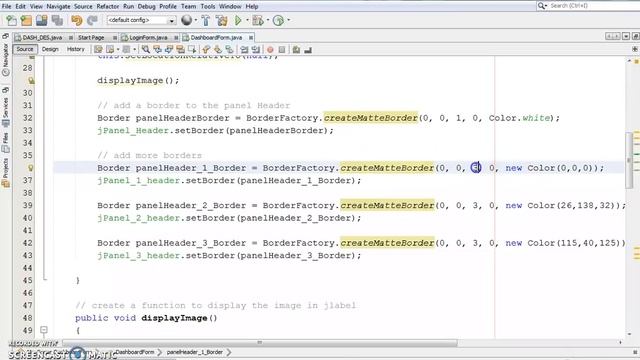Click the vertical editor scrollbar thumb
Image resolution: width=640 pixels, height=360 pixels.
click(629, 160)
